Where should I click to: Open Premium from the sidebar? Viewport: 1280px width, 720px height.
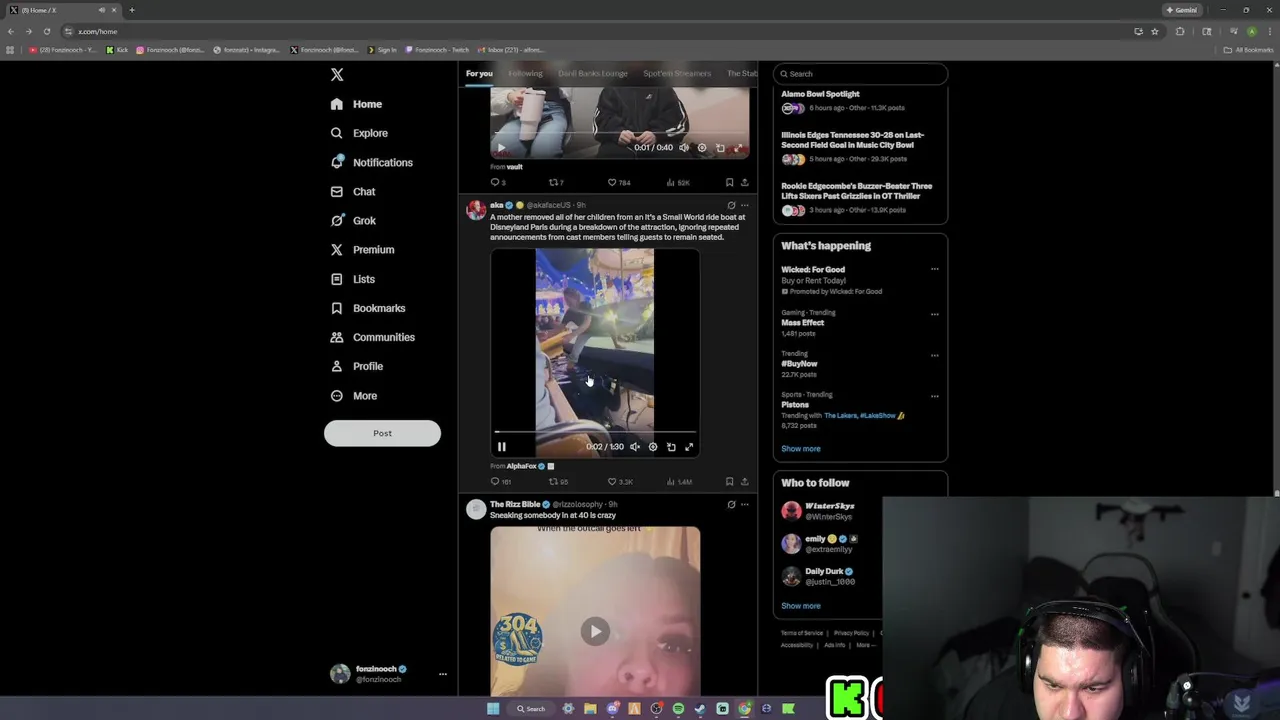[x=362, y=249]
